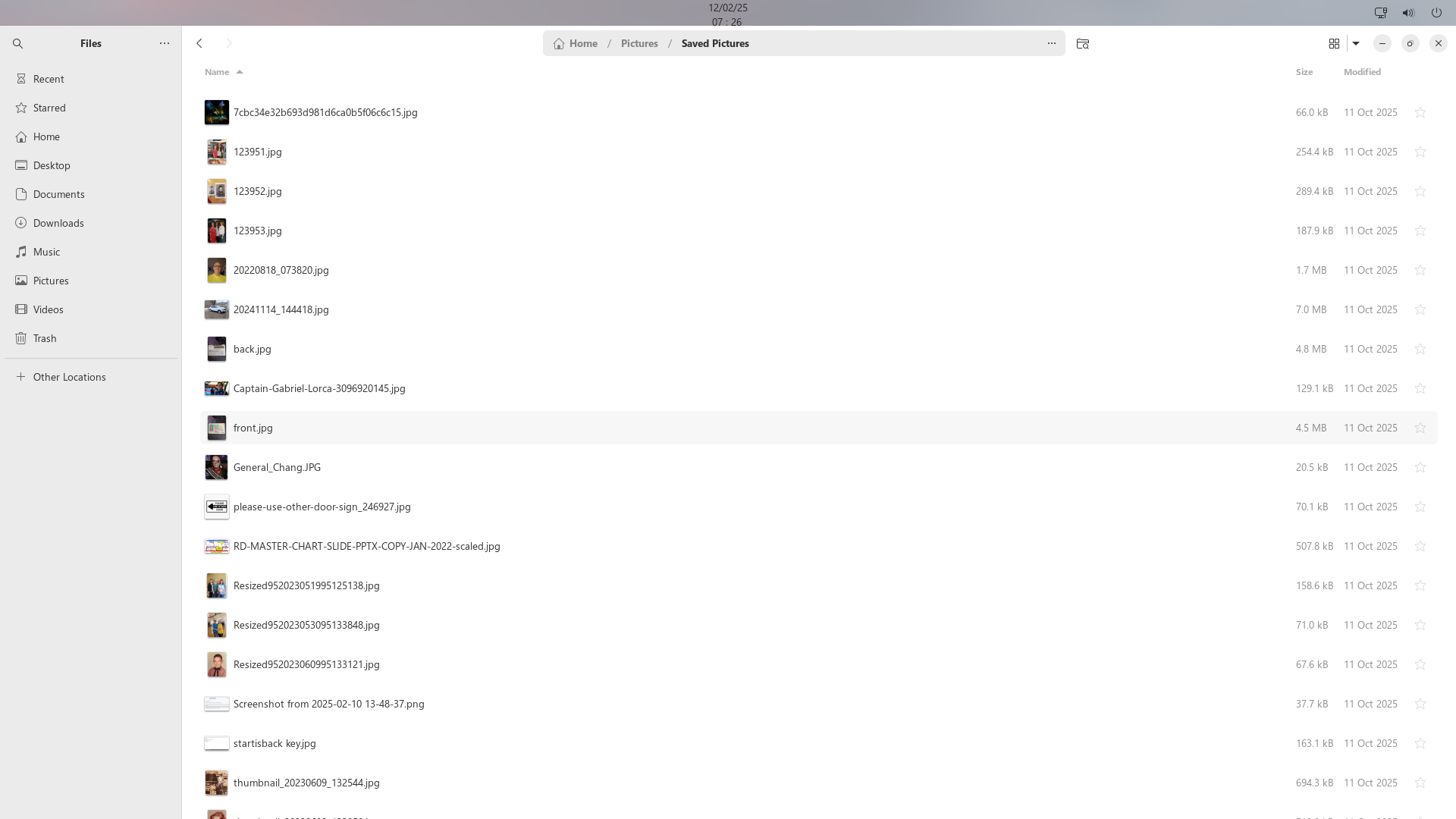The image size is (1456, 819).
Task: Sort by the Name column header
Action: pos(217,72)
